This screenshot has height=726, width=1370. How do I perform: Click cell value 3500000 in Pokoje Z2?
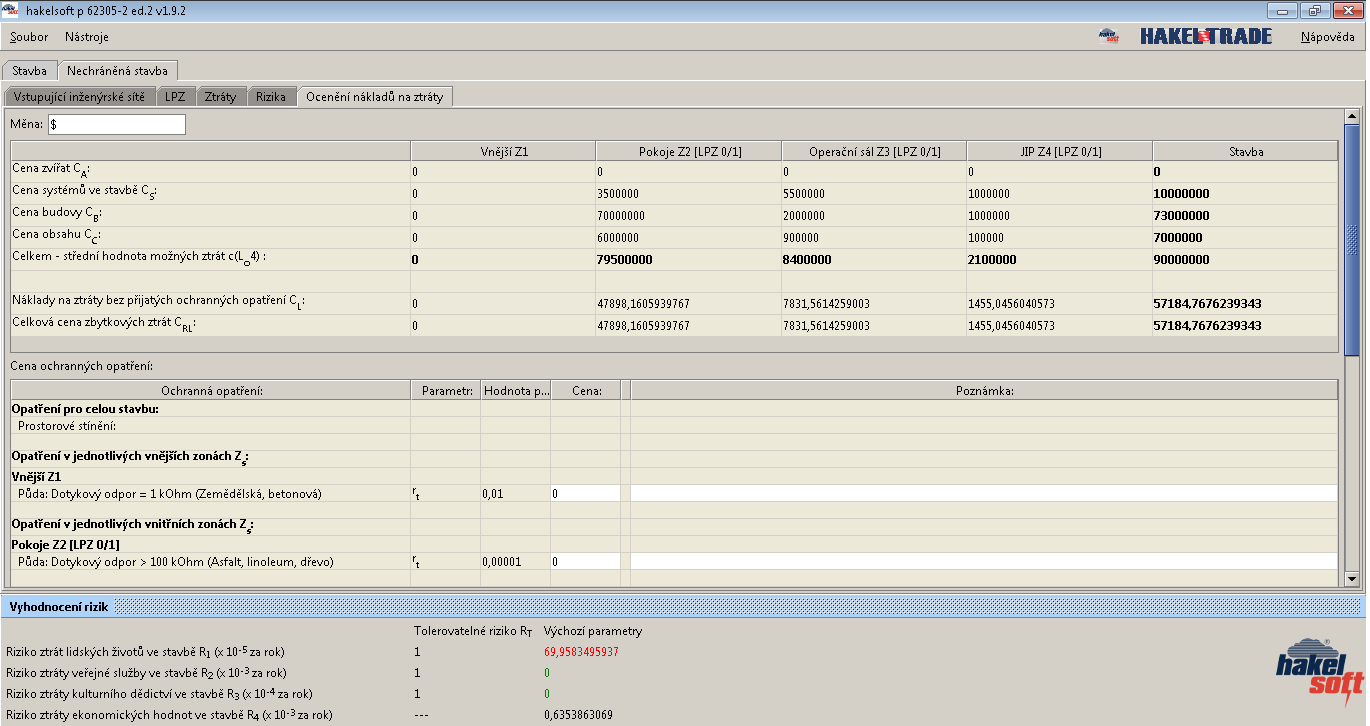click(x=618, y=194)
